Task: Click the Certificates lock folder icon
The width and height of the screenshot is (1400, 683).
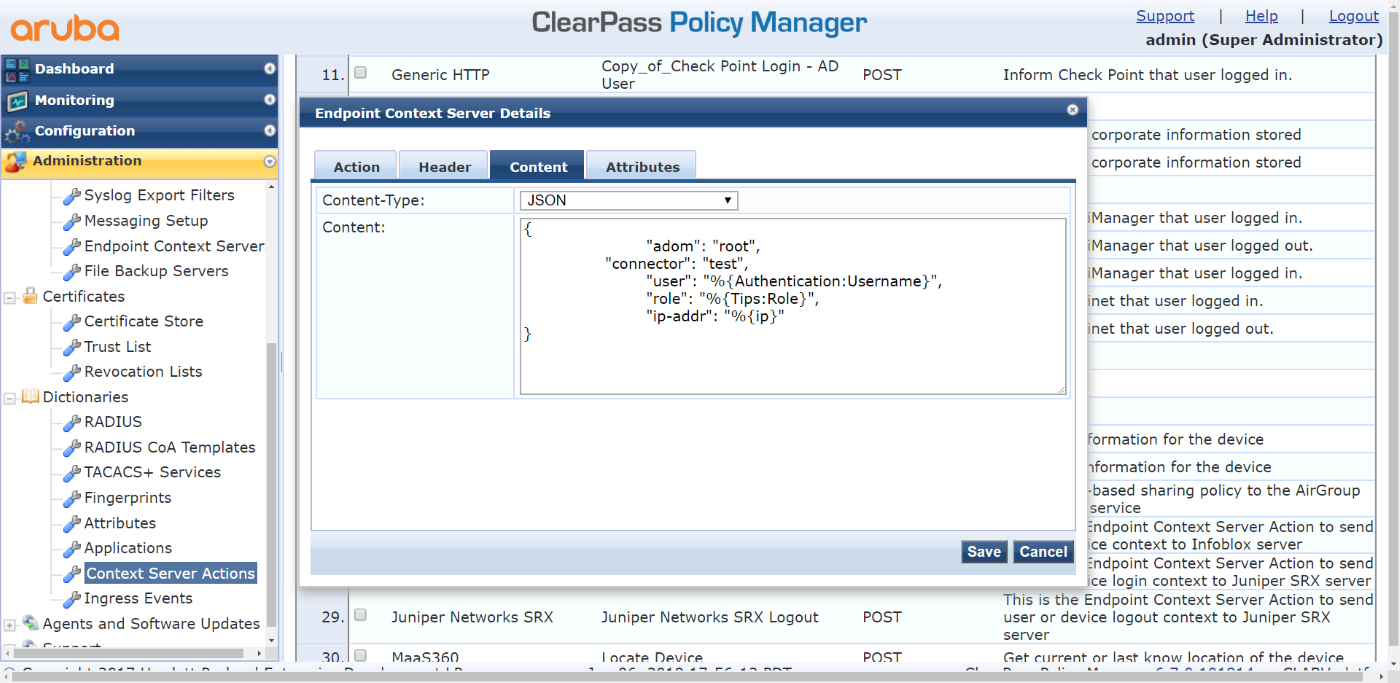Action: coord(30,296)
